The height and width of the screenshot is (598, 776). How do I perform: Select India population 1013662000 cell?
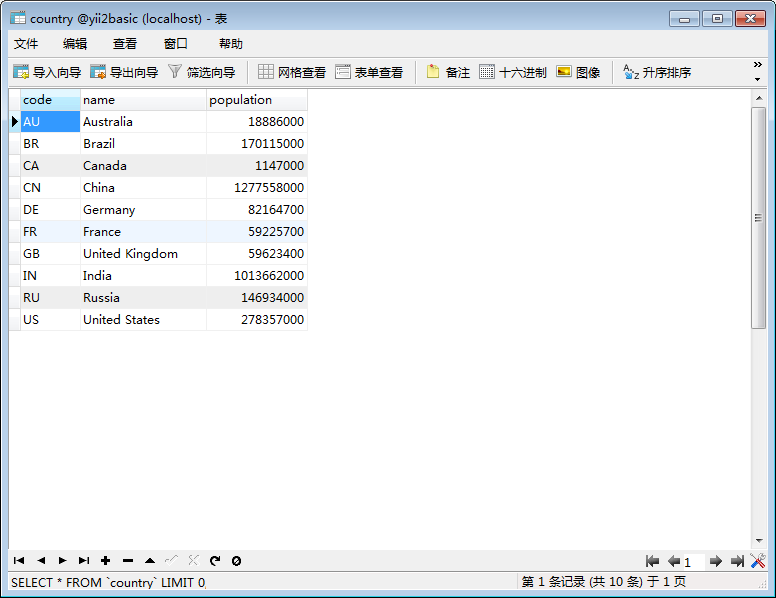pos(257,276)
